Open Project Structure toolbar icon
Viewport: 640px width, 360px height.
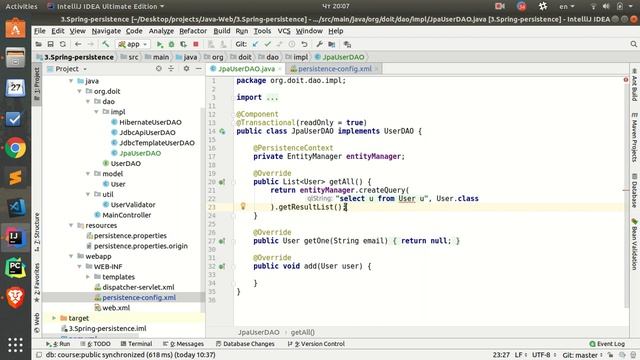[331, 44]
